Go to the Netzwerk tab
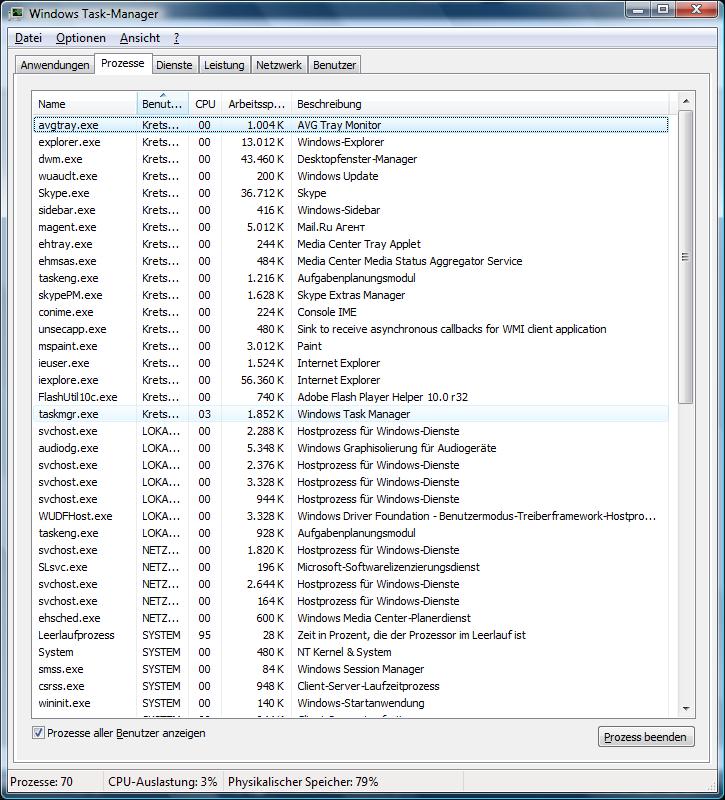725x800 pixels. [x=279, y=65]
